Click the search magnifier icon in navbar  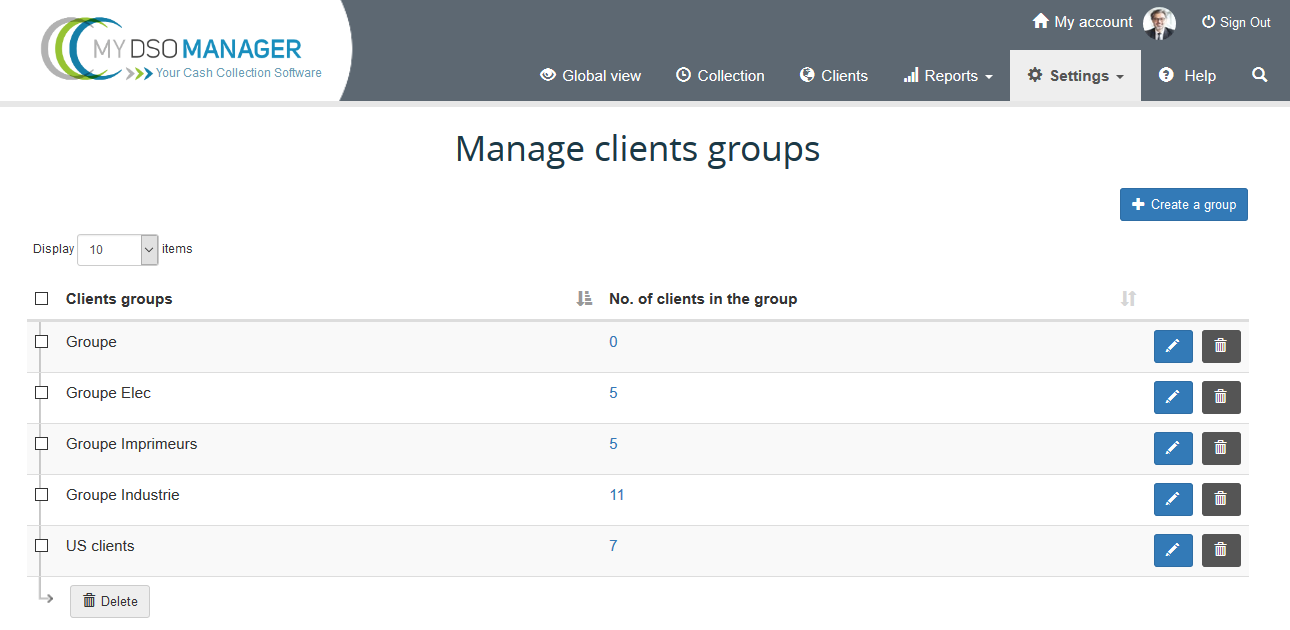(x=1259, y=75)
